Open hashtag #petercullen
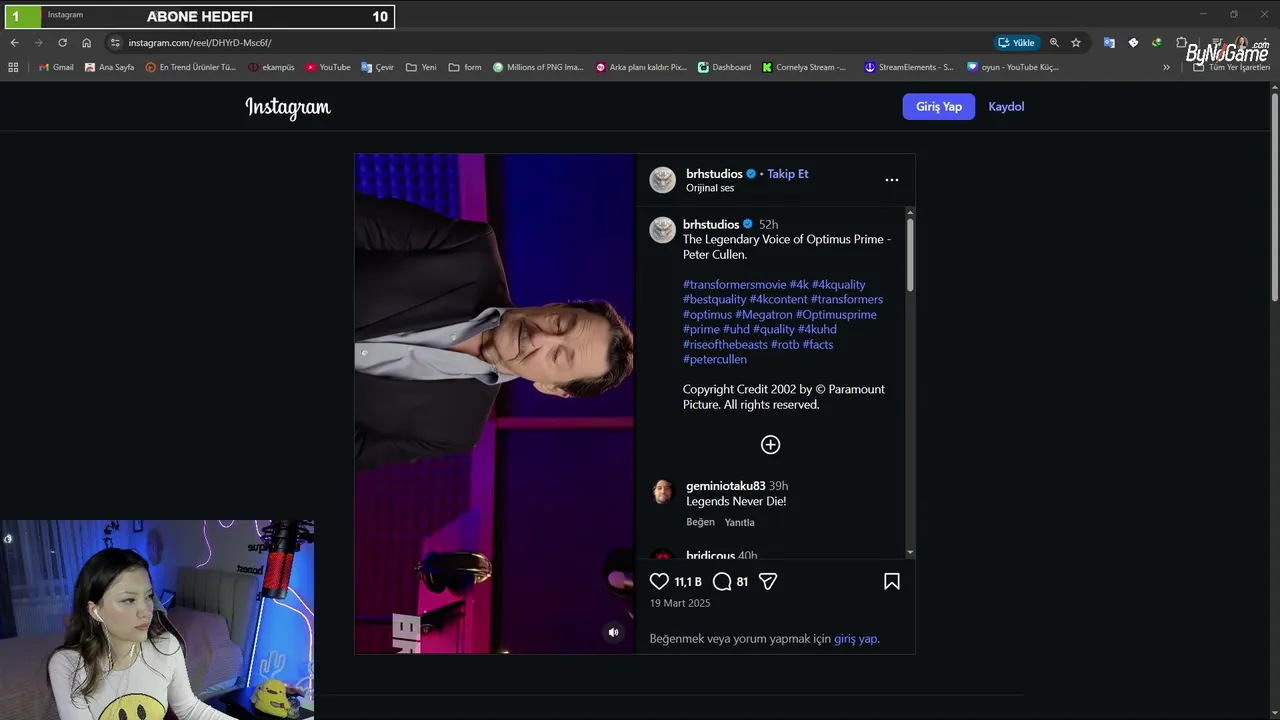This screenshot has height=720, width=1280. [714, 359]
